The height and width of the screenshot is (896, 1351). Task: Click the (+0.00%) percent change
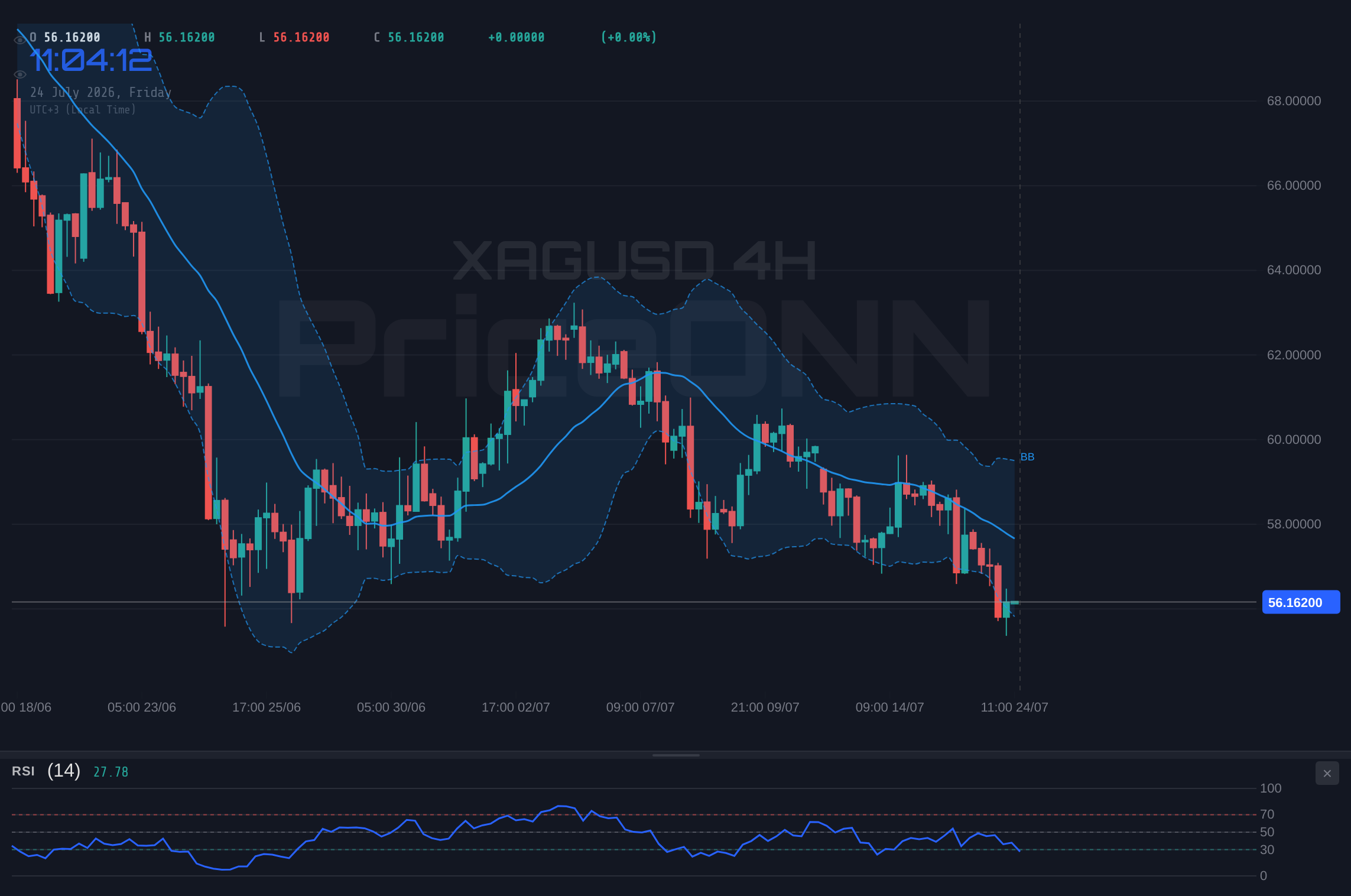pyautogui.click(x=629, y=37)
